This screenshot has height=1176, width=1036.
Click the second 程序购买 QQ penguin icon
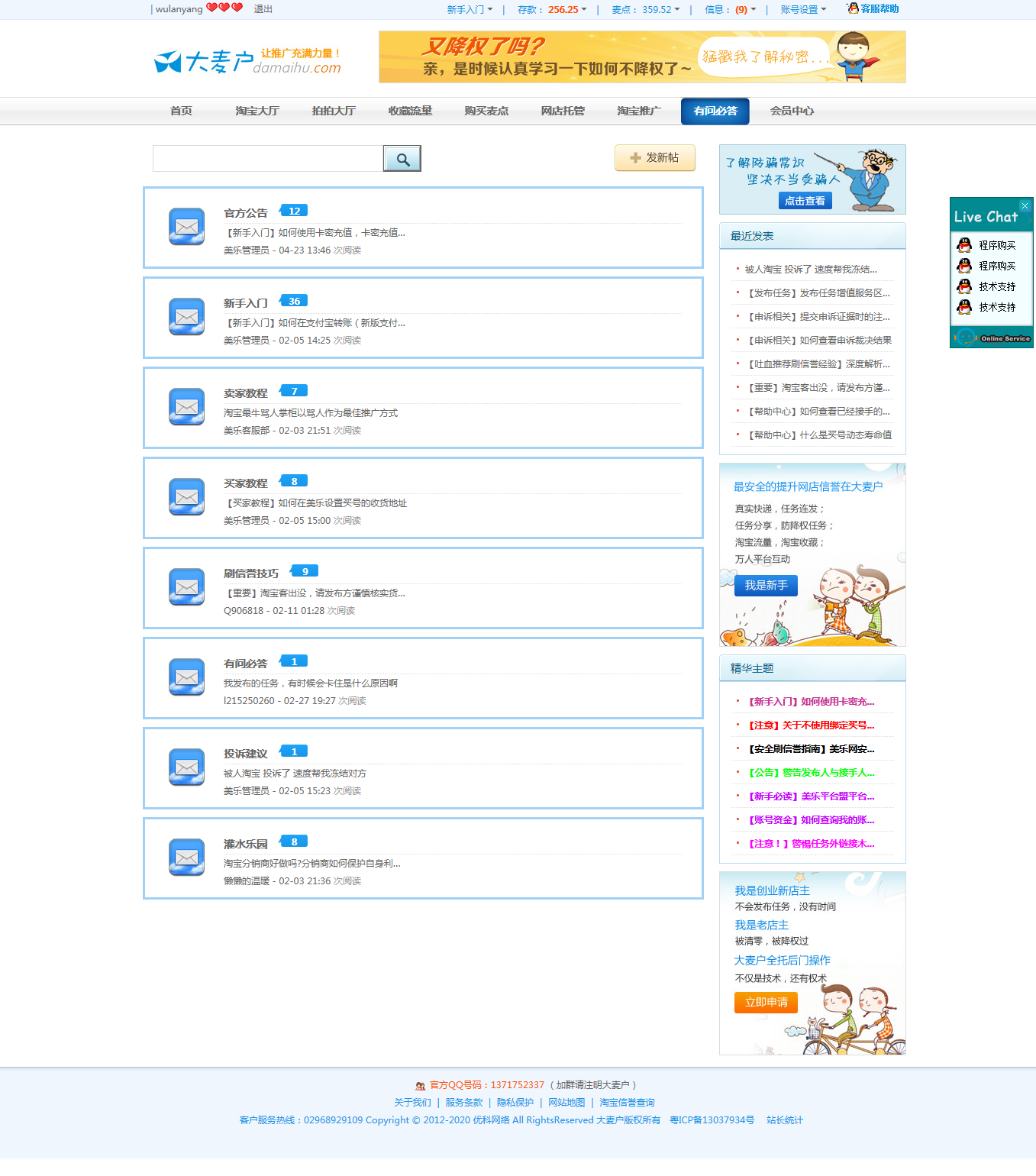(964, 266)
